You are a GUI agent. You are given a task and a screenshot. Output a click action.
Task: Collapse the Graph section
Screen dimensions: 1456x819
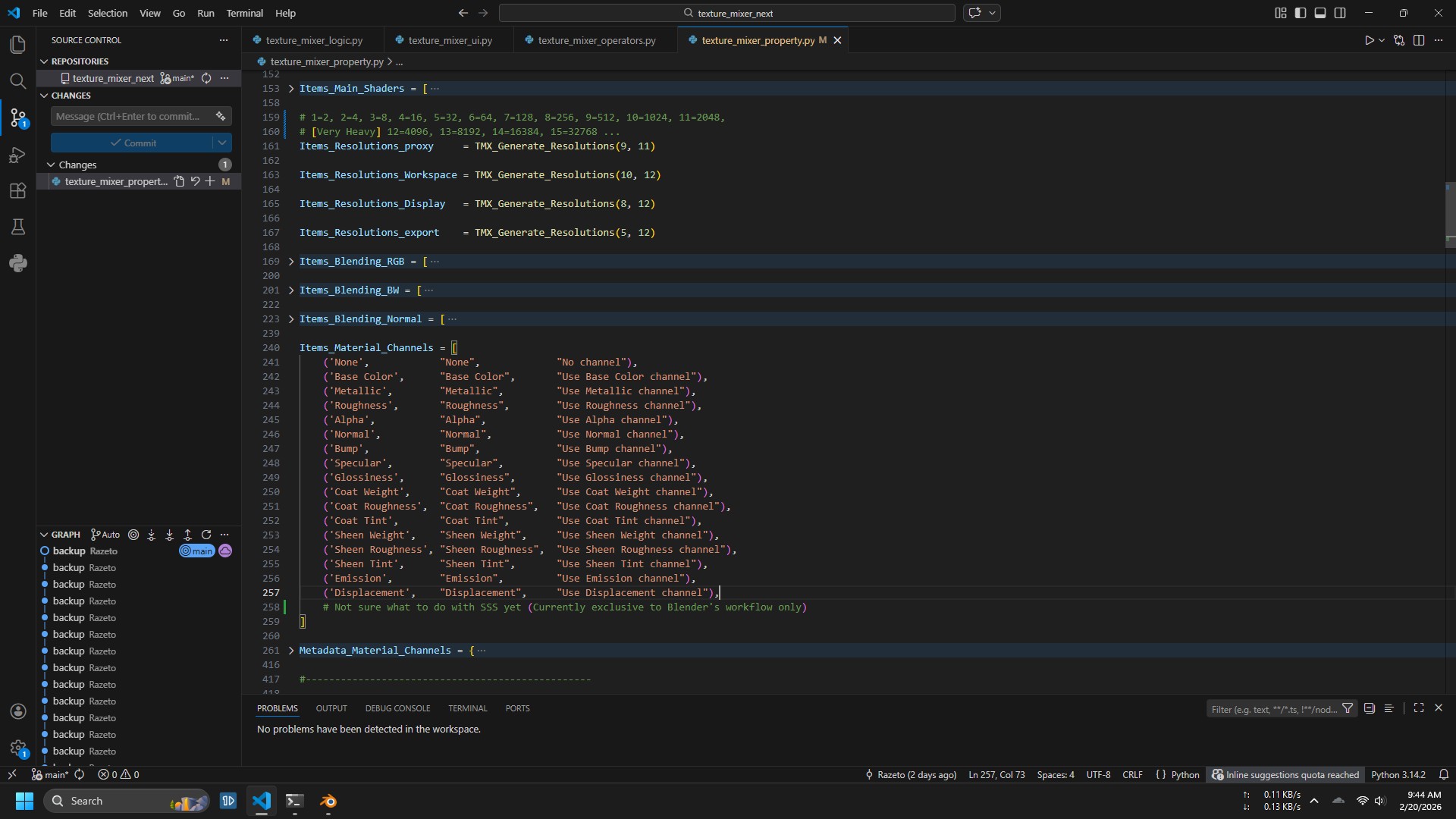click(x=44, y=535)
